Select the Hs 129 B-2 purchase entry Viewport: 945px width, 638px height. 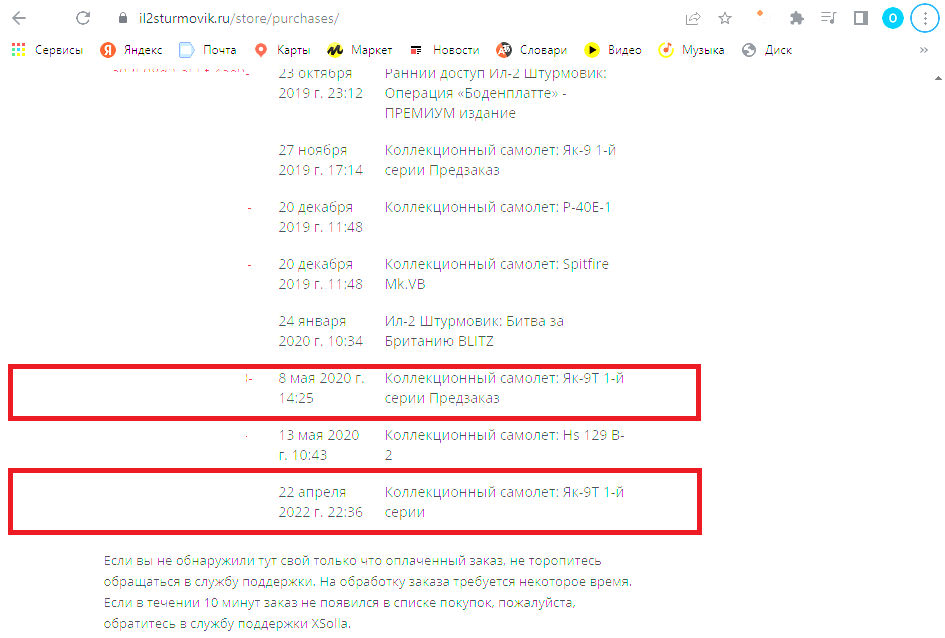[504, 445]
